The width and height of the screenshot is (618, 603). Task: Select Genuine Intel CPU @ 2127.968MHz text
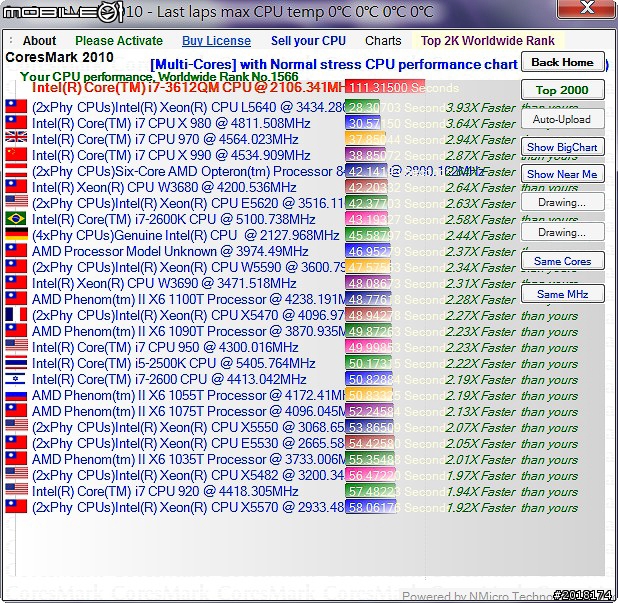(x=185, y=235)
